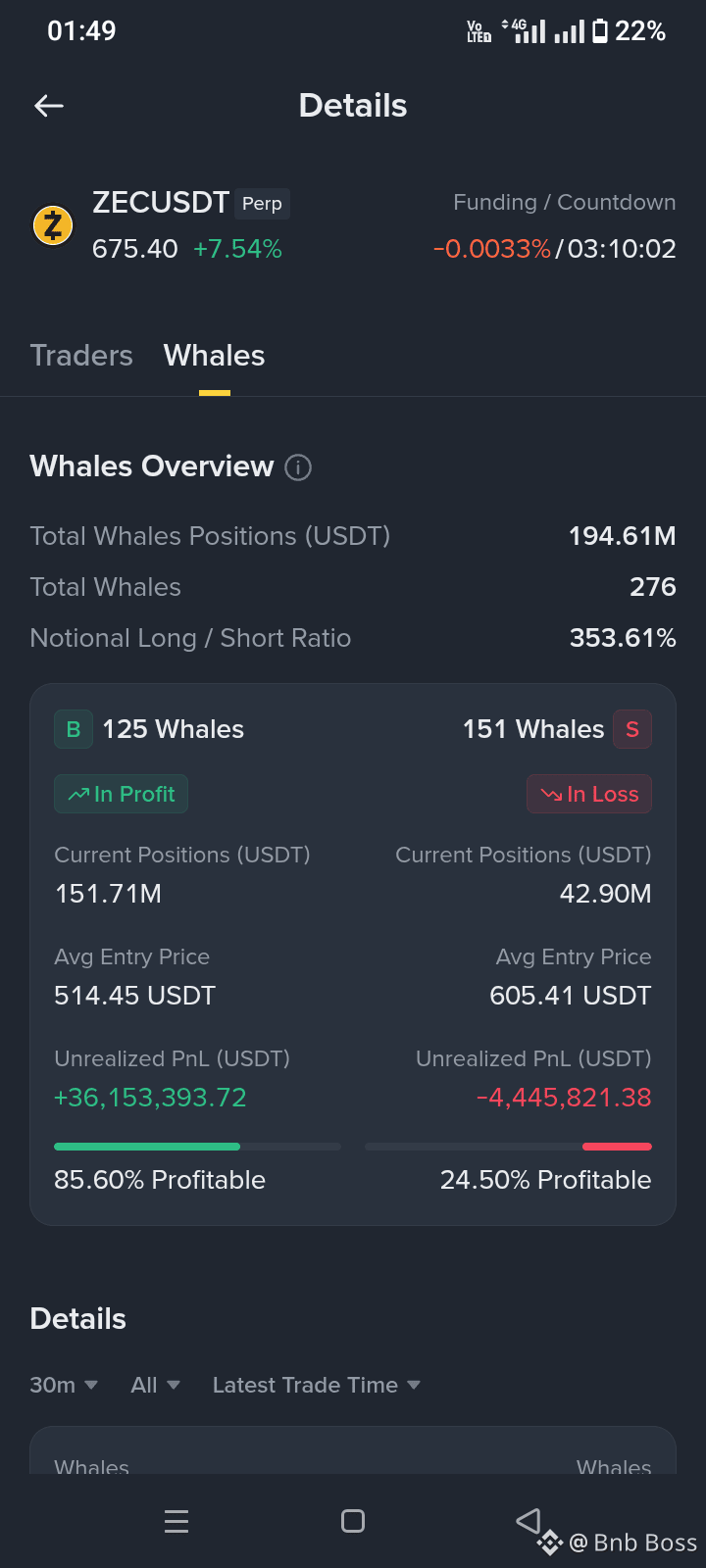Expand the All filter dropdown
The width and height of the screenshot is (706, 1568).
tap(155, 1385)
